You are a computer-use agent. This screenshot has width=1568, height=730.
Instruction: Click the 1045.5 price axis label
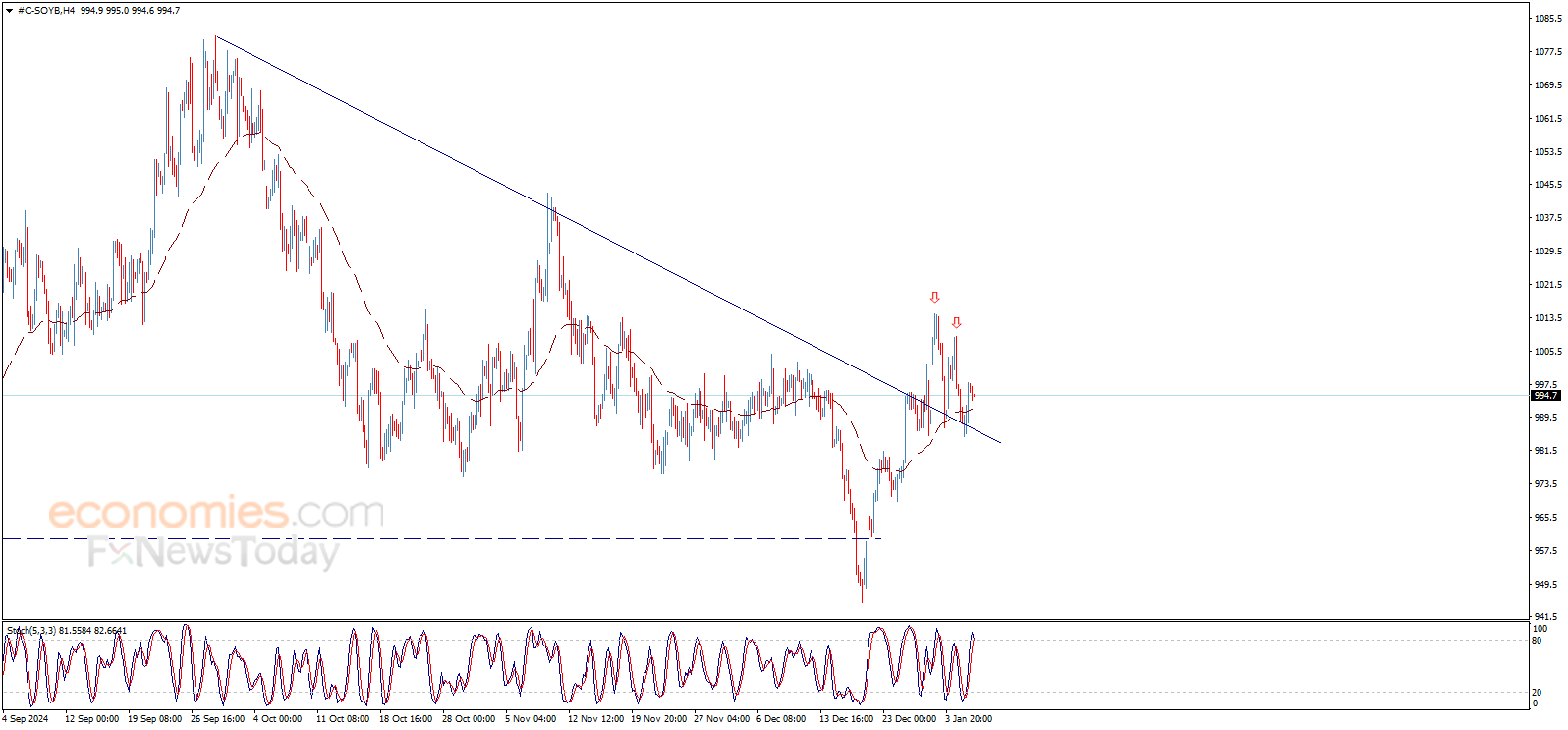pos(1548,185)
